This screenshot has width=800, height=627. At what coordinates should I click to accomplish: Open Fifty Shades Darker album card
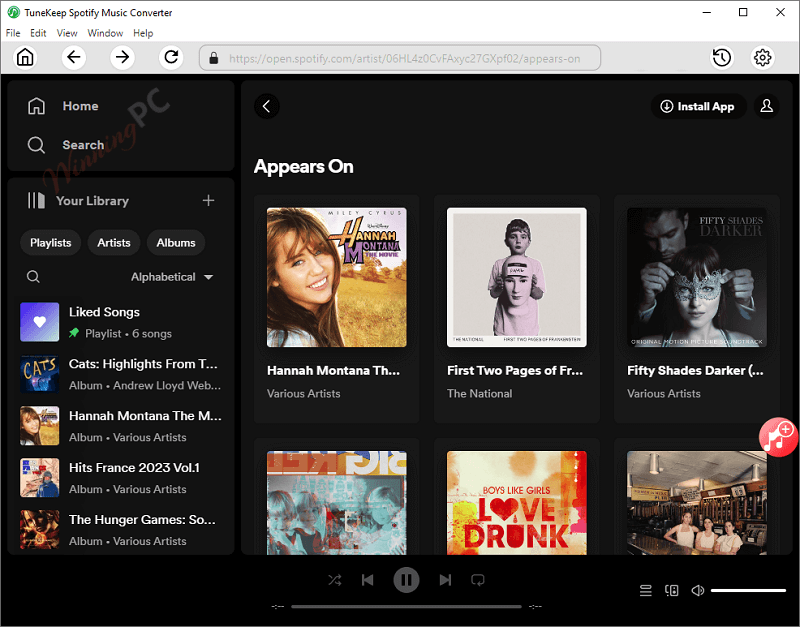point(697,309)
